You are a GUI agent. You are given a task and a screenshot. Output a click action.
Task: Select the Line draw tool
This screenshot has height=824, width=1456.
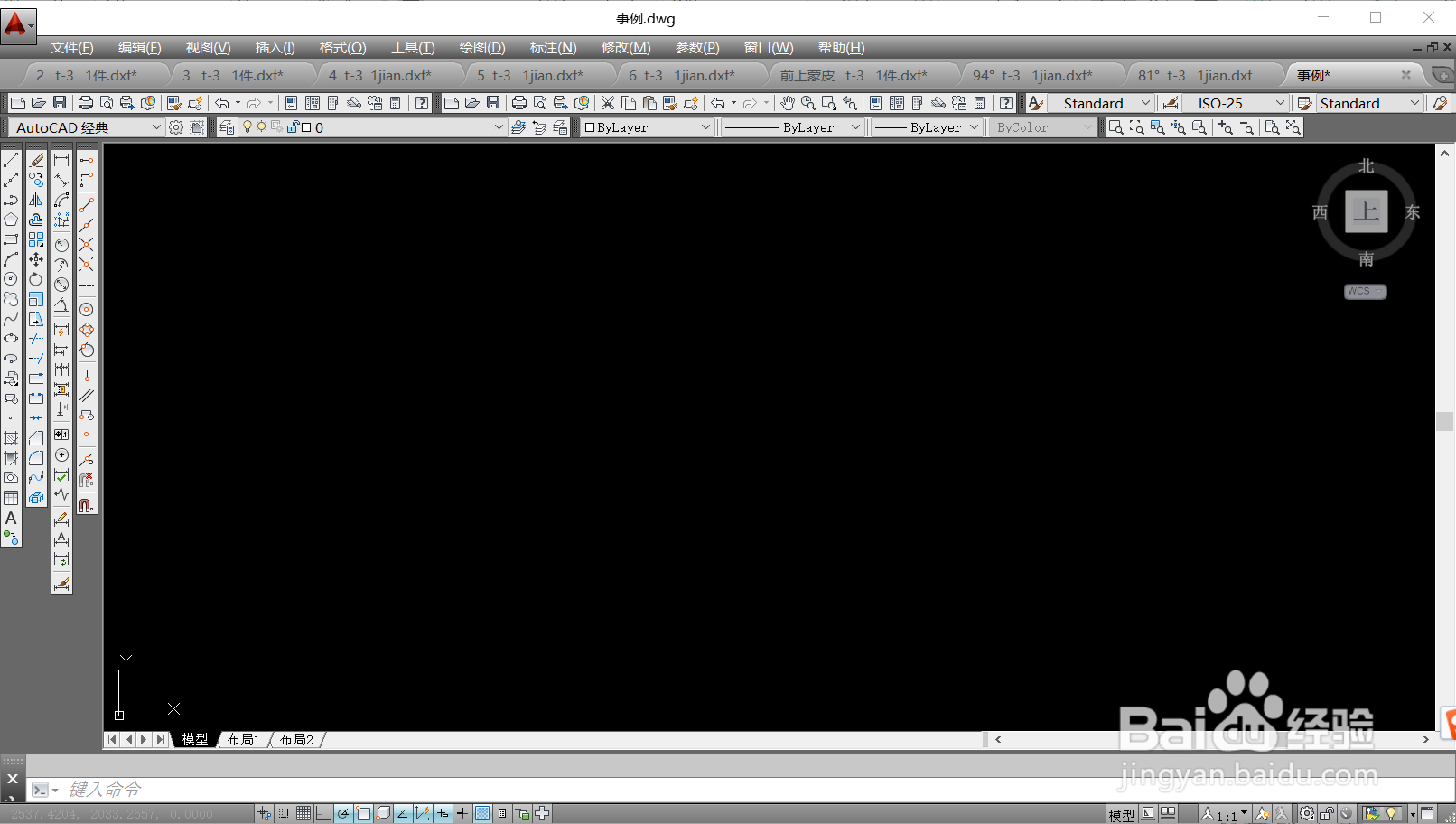(x=11, y=160)
